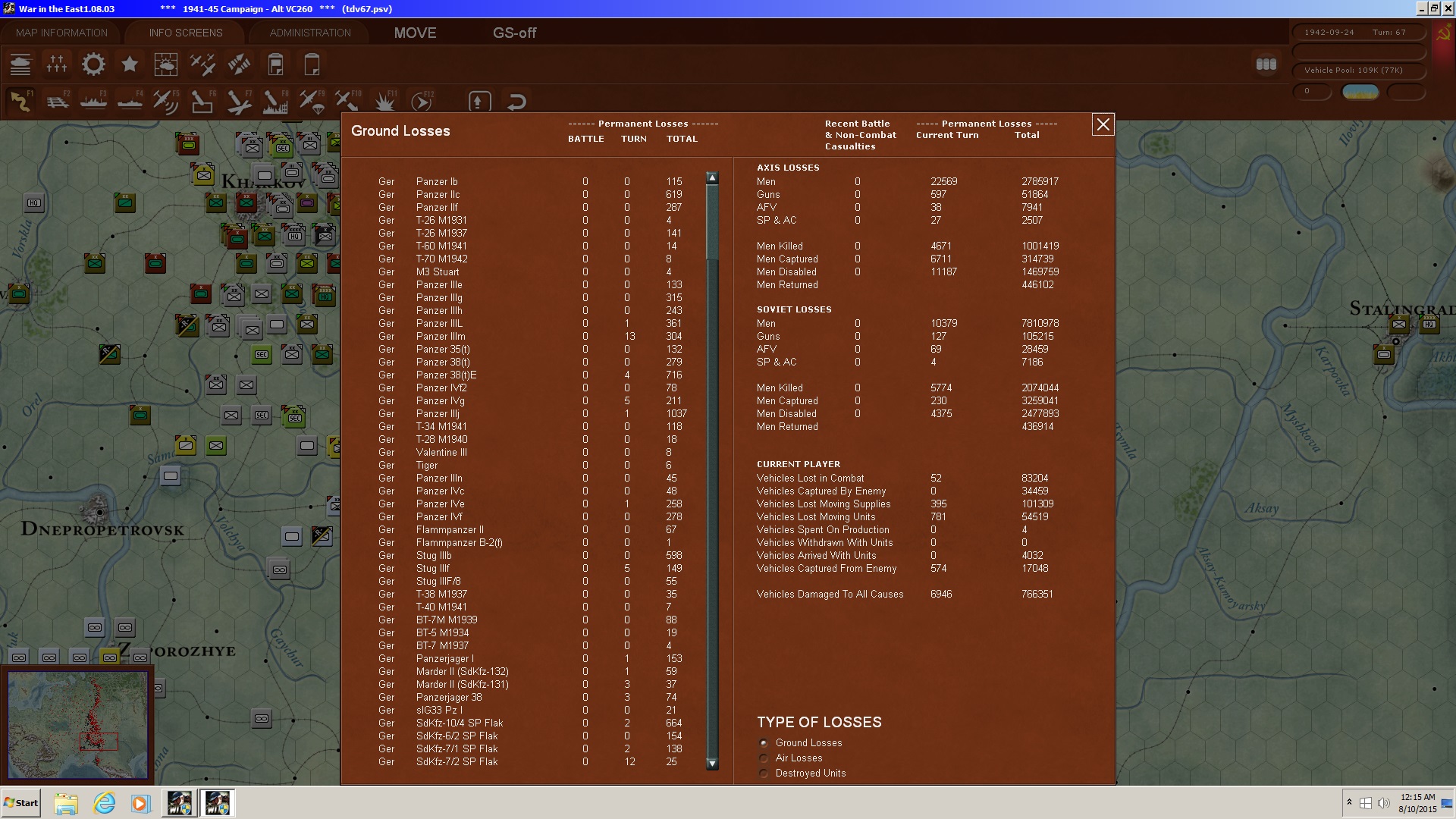Open the weather map icon
This screenshot has height=819, width=1456.
(x=166, y=64)
